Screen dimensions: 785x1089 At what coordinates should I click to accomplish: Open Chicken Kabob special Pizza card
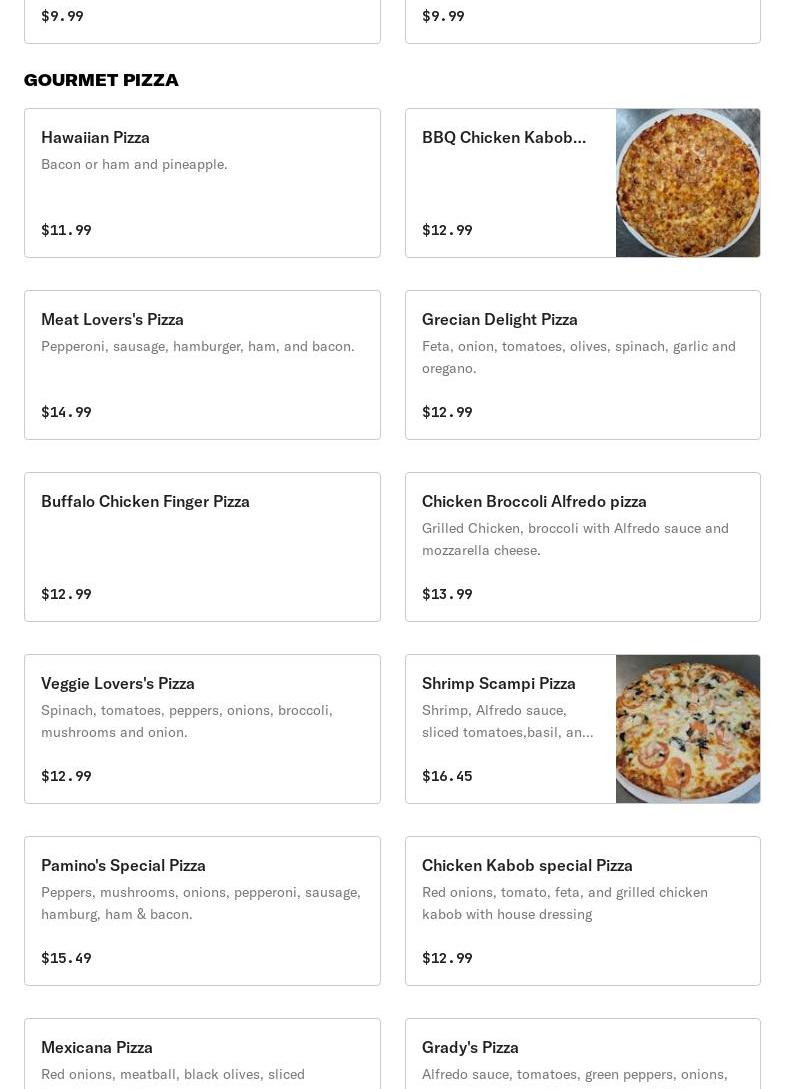tap(582, 911)
